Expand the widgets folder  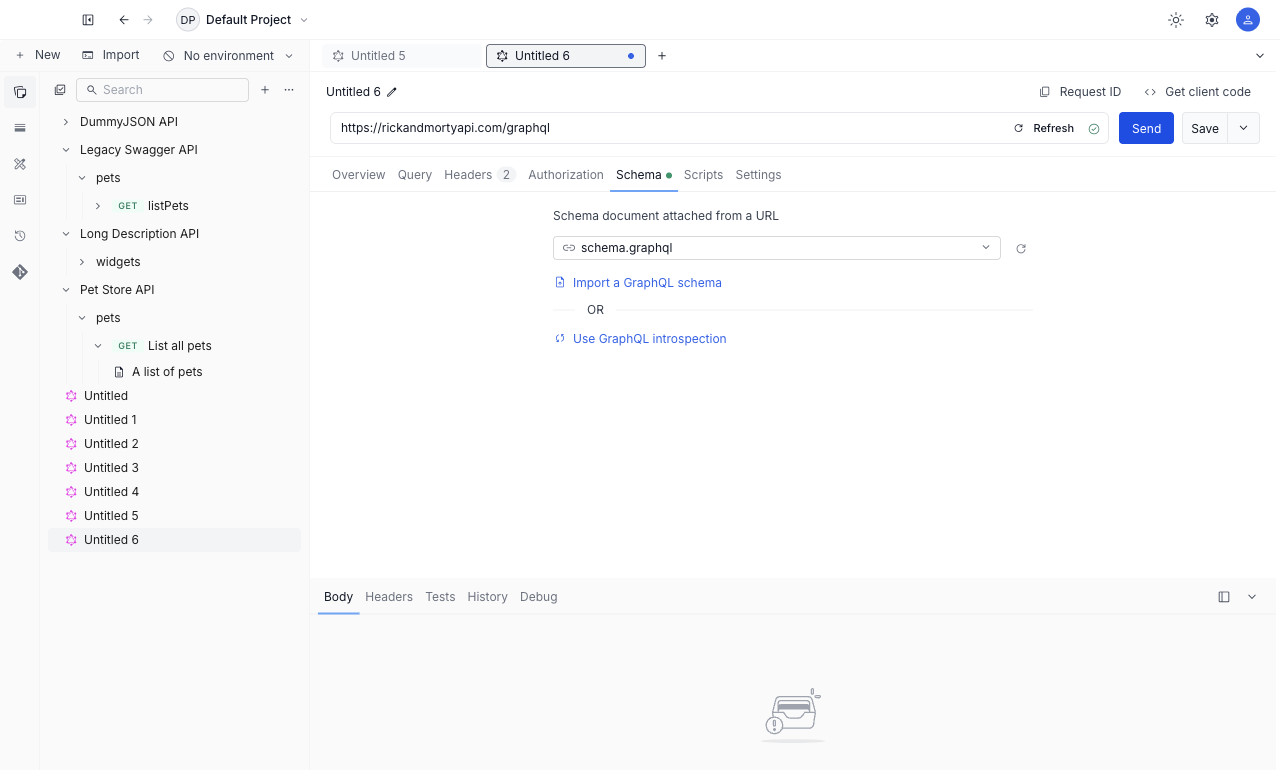click(82, 262)
